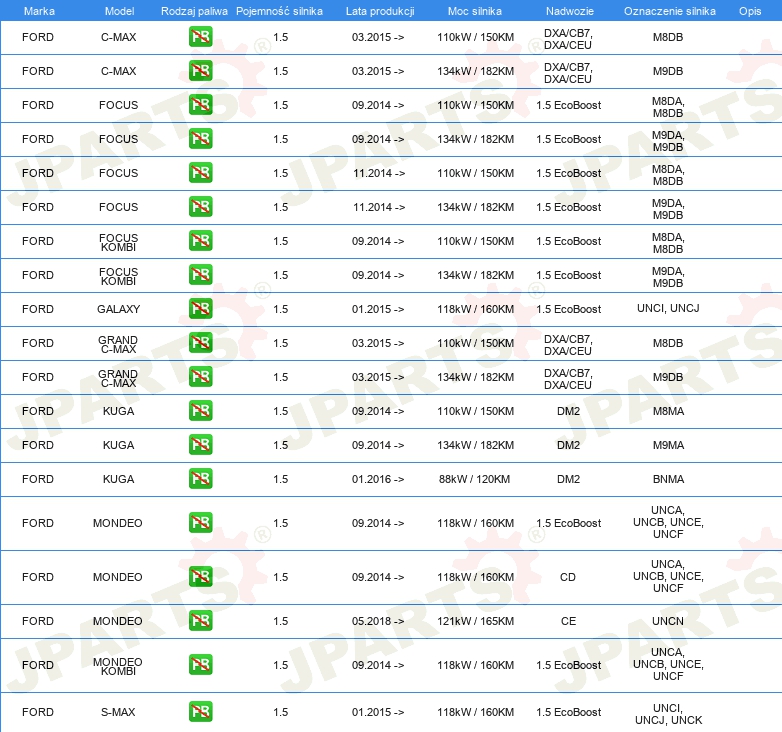Screen dimensions: 782x732
Task: Click the Pojemność silnika column header
Action: (x=279, y=11)
